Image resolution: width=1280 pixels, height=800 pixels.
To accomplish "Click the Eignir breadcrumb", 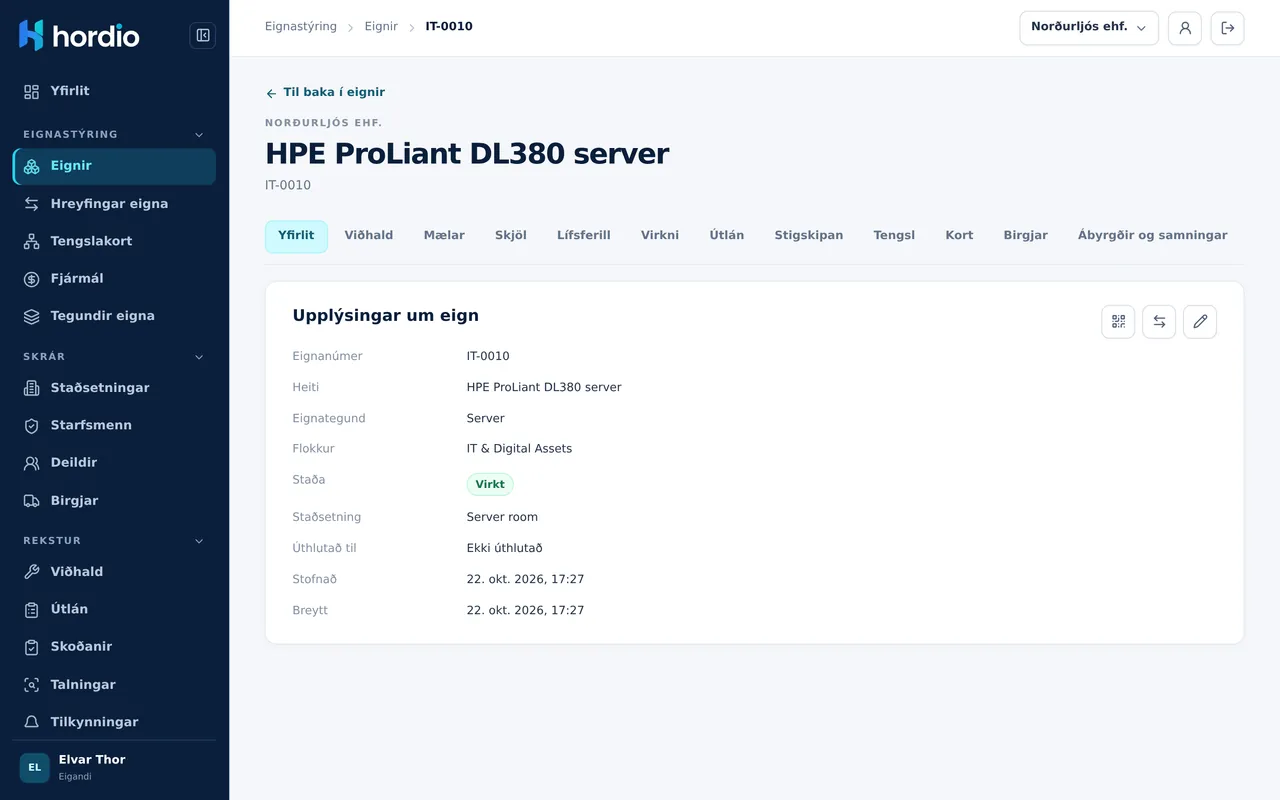I will 381,27.
